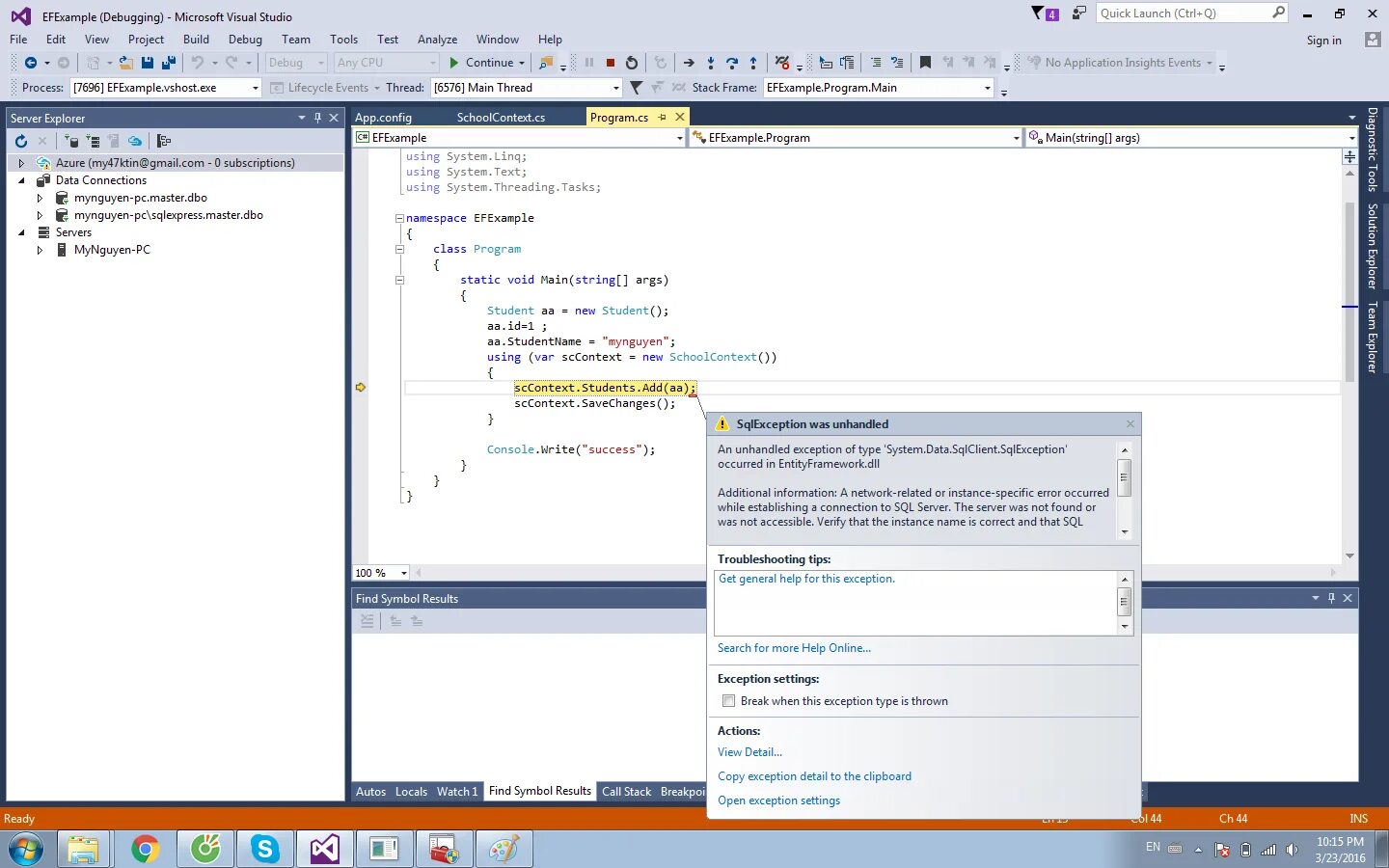Click the Connect to Database icon in Server Explorer
Image resolution: width=1389 pixels, height=868 pixels.
(x=71, y=141)
